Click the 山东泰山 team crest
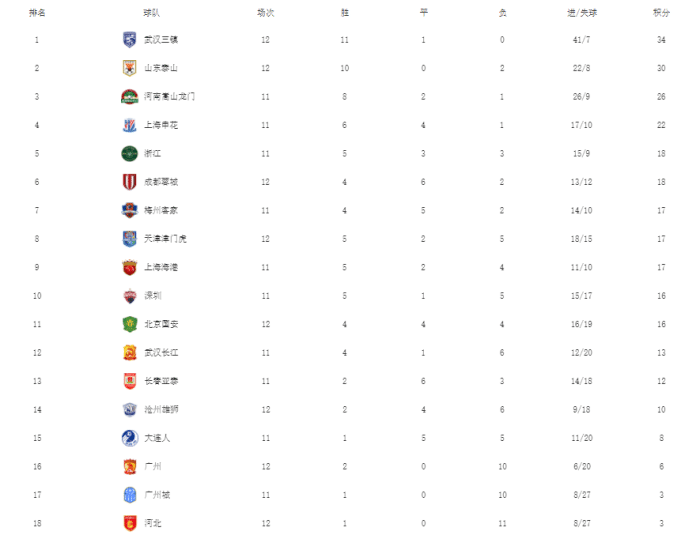 point(129,68)
